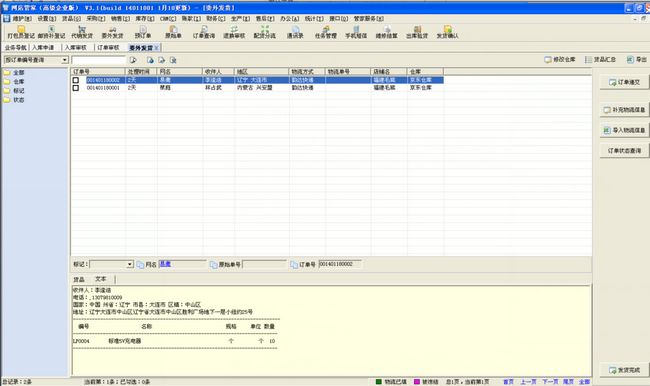This screenshot has width=650, height=386.
Task: Open the 库存 menu
Action: (145, 19)
